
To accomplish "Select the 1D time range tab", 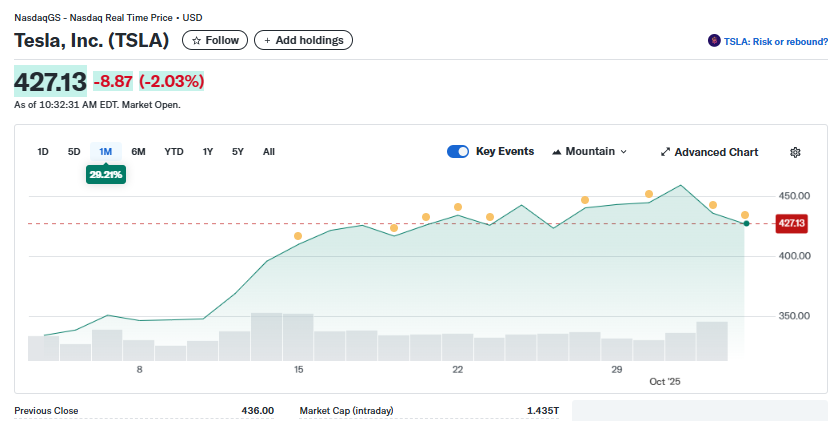I will [x=43, y=152].
